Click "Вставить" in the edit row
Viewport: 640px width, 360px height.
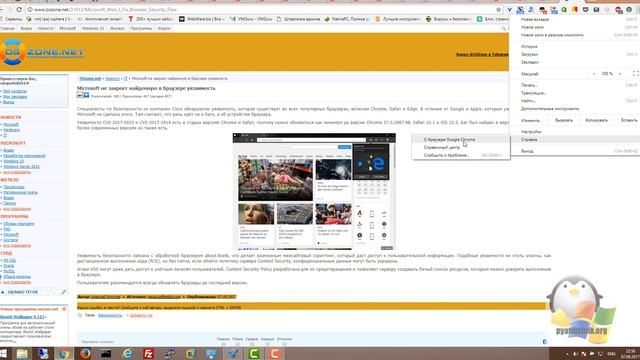pyautogui.click(x=629, y=120)
